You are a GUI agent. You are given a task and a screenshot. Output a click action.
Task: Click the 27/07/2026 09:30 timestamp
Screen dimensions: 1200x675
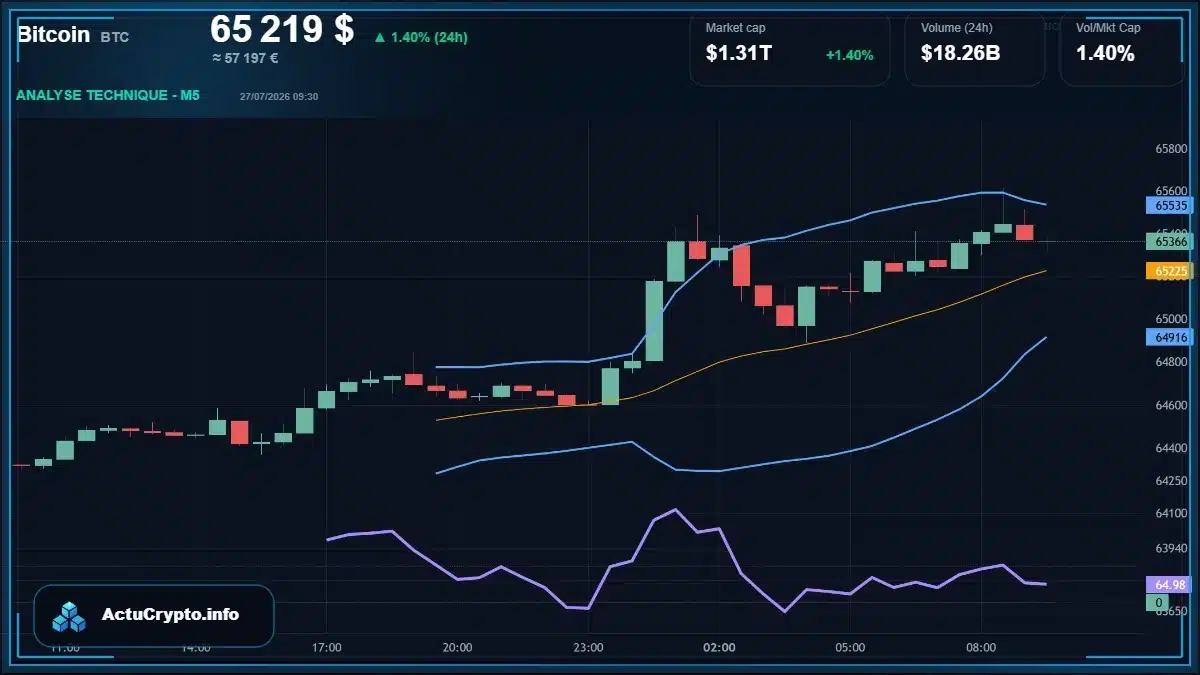279,96
